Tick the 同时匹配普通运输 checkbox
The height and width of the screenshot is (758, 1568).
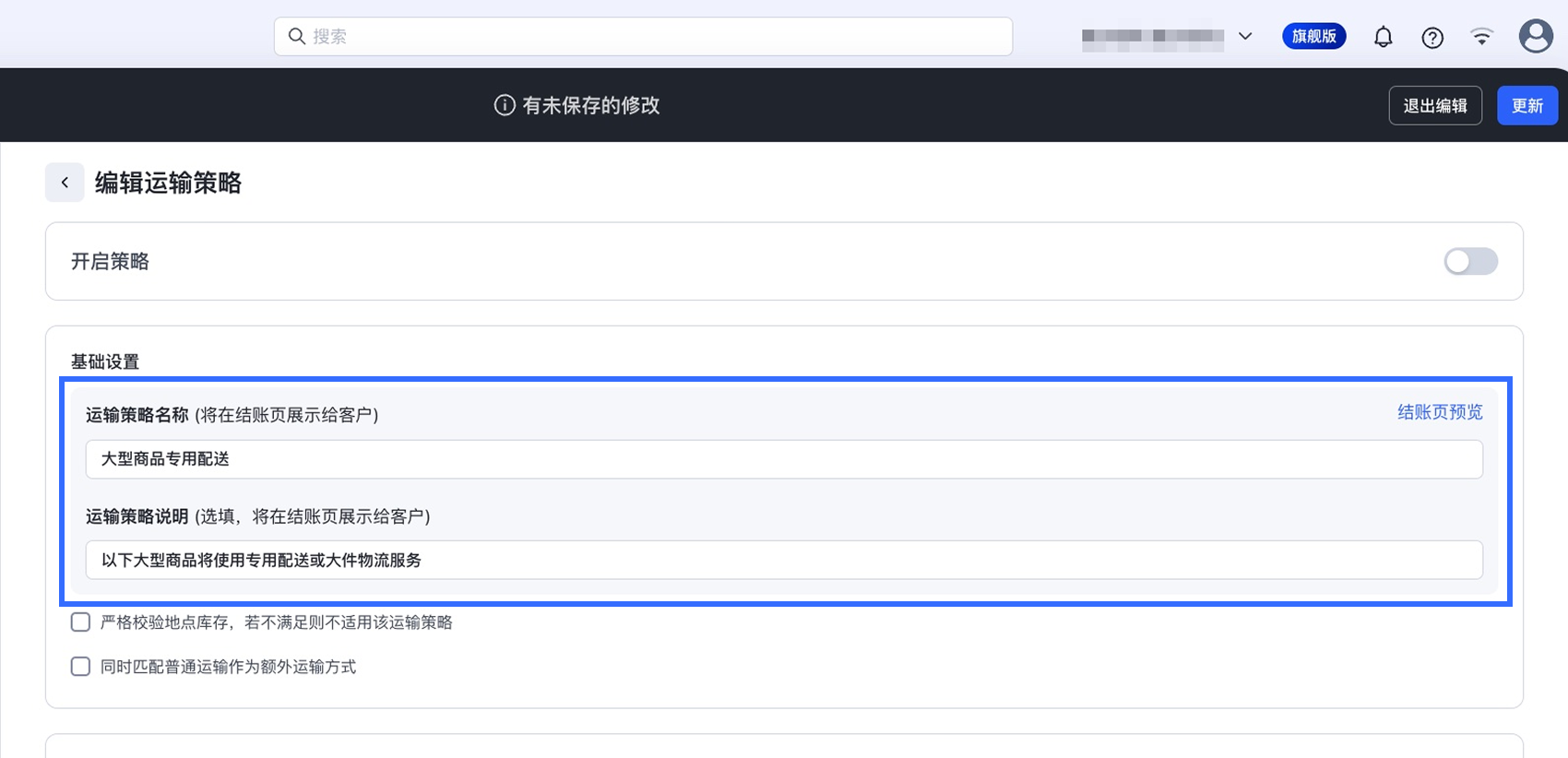81,667
